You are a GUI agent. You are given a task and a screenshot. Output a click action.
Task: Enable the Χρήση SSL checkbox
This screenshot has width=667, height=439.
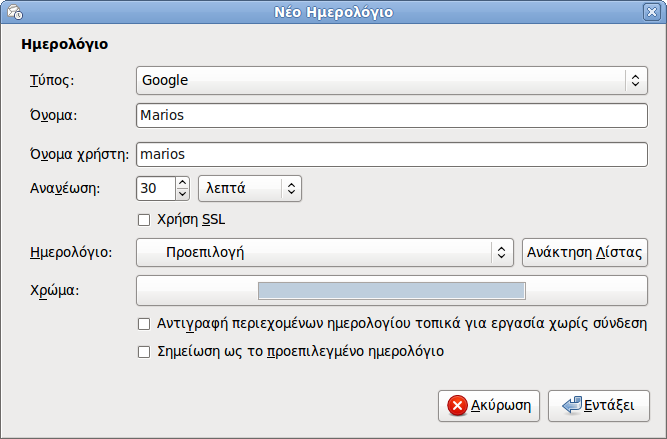point(144,220)
